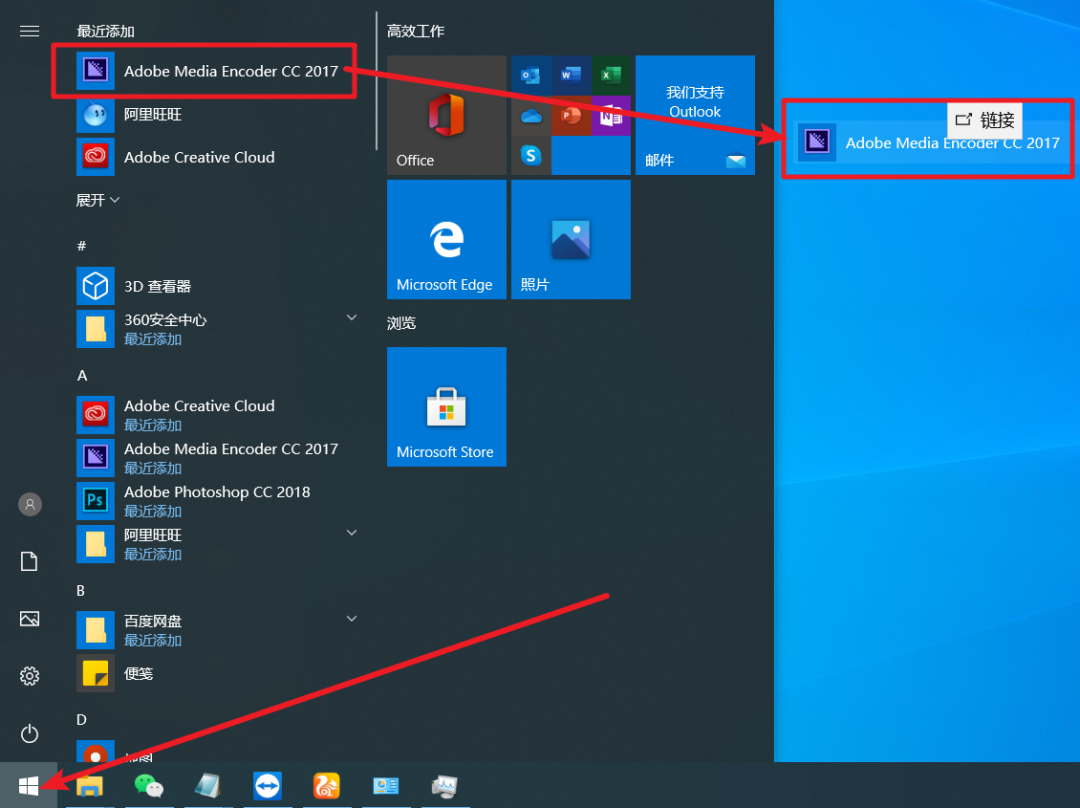Open the ID card-style app on taskbar
This screenshot has width=1080, height=808.
[x=386, y=785]
